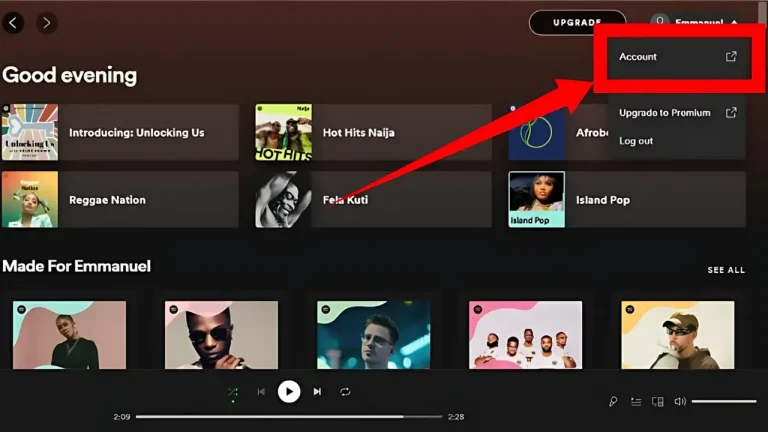Mute audio with the speaker icon
The image size is (768, 432).
pyautogui.click(x=680, y=402)
